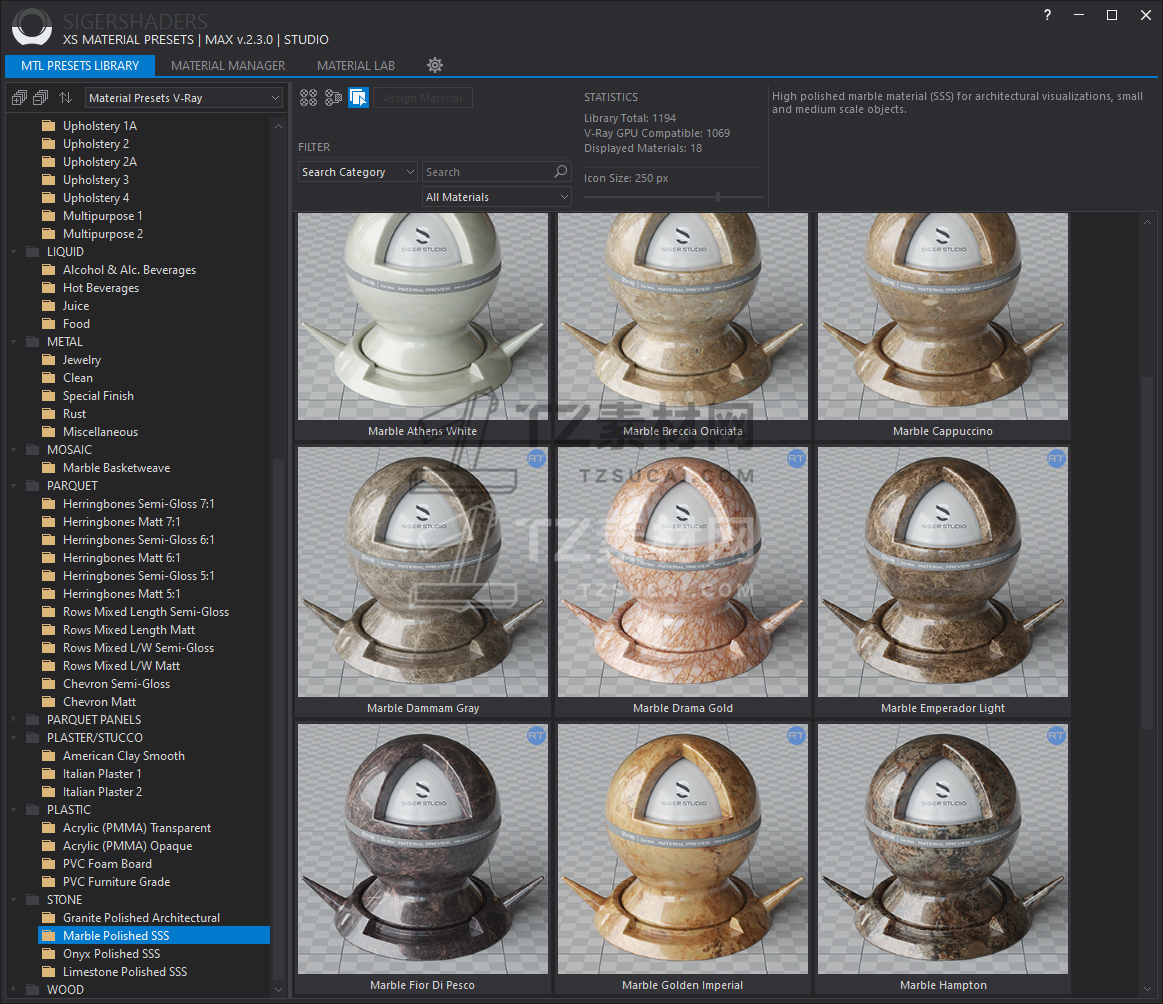Adjust the Icon Size slider handle
The width and height of the screenshot is (1163, 1004).
tap(718, 196)
